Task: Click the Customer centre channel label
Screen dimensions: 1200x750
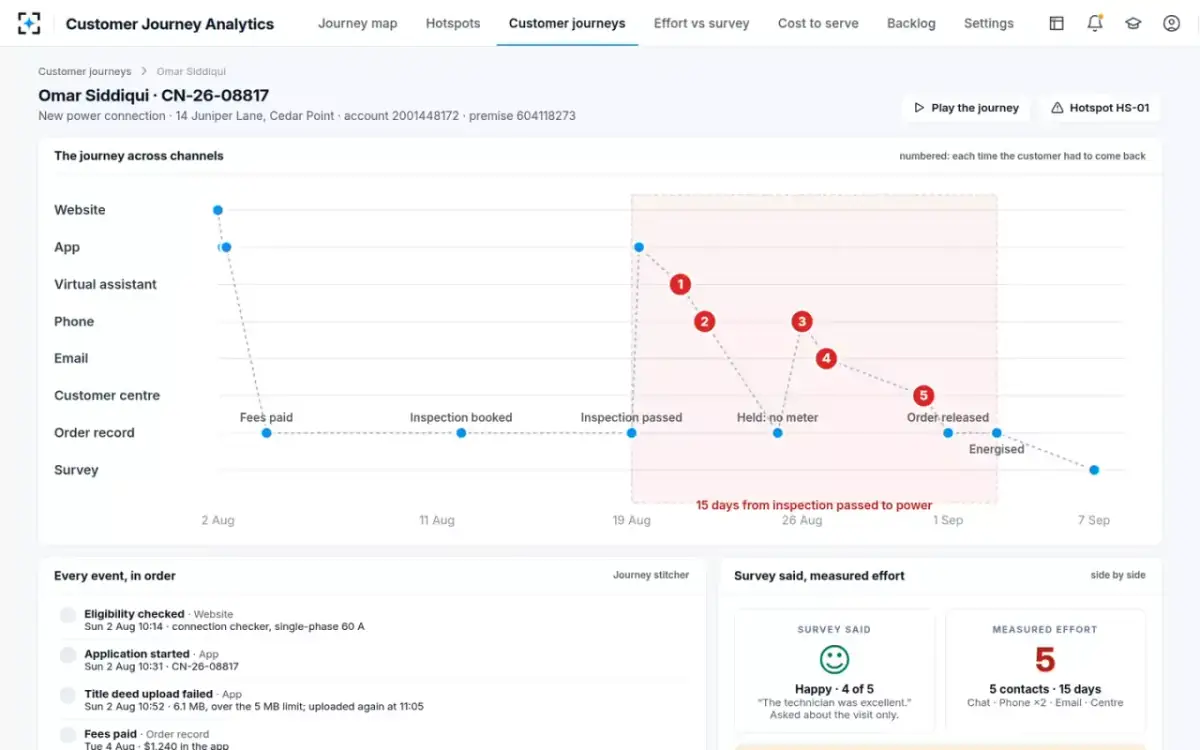Action: tap(107, 395)
